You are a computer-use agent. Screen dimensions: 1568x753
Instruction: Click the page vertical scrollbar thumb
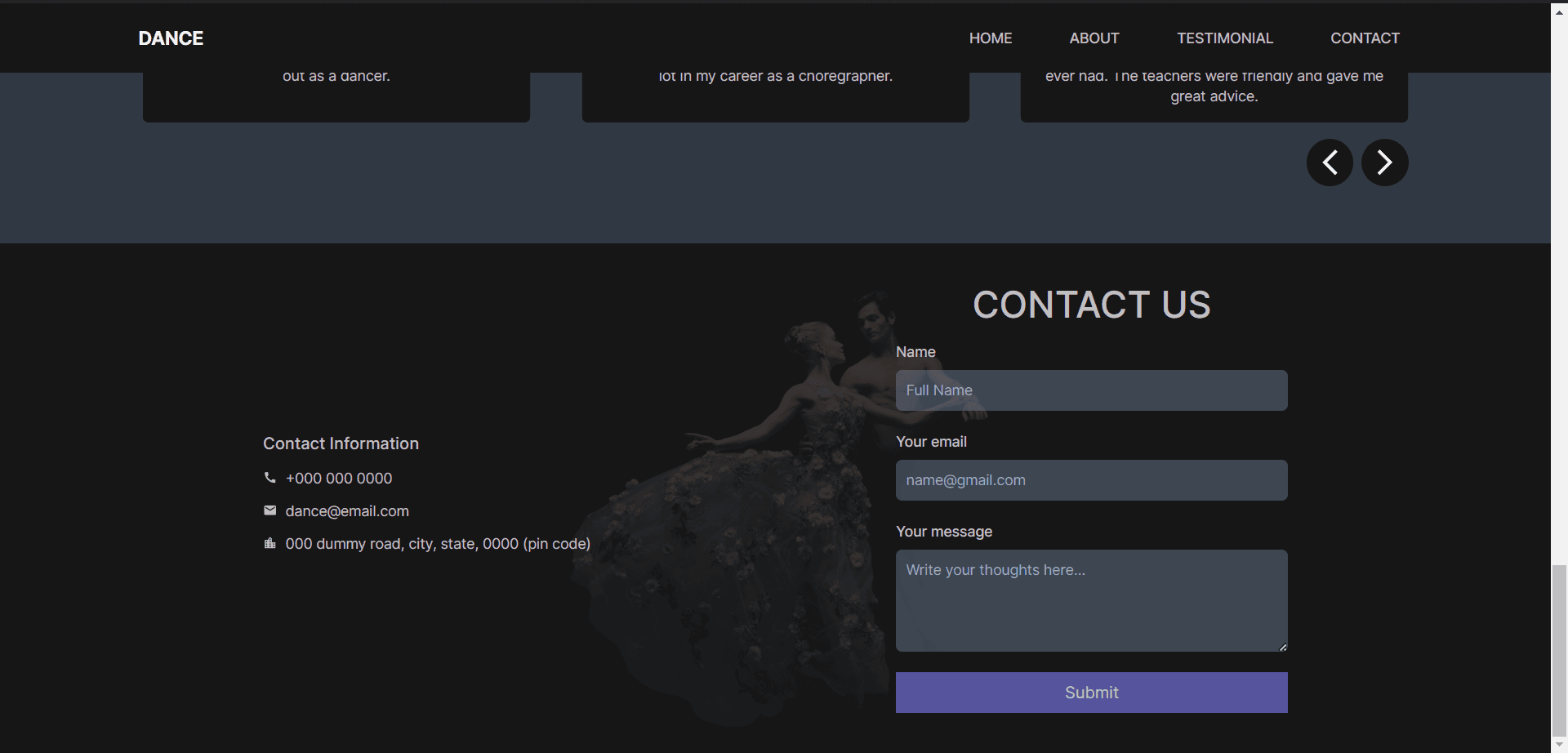click(1559, 650)
